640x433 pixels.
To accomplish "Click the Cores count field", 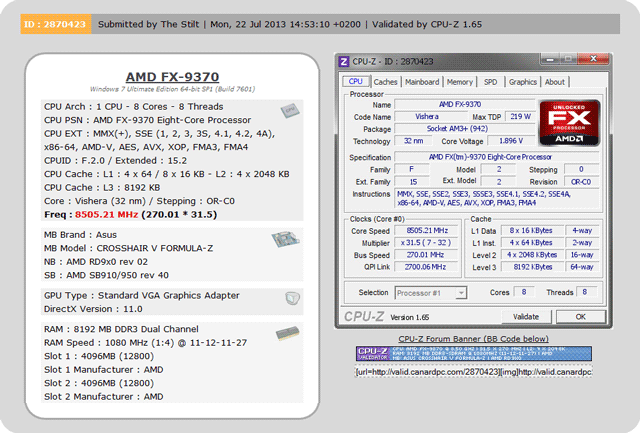I will 524,292.
